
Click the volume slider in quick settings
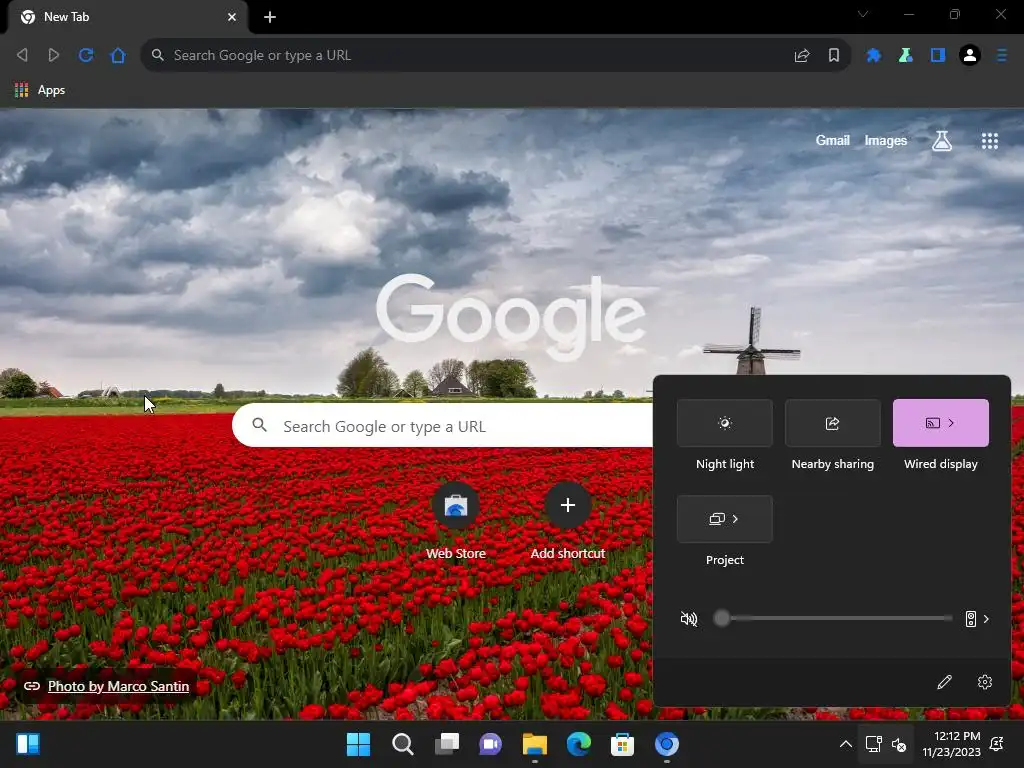pos(833,618)
